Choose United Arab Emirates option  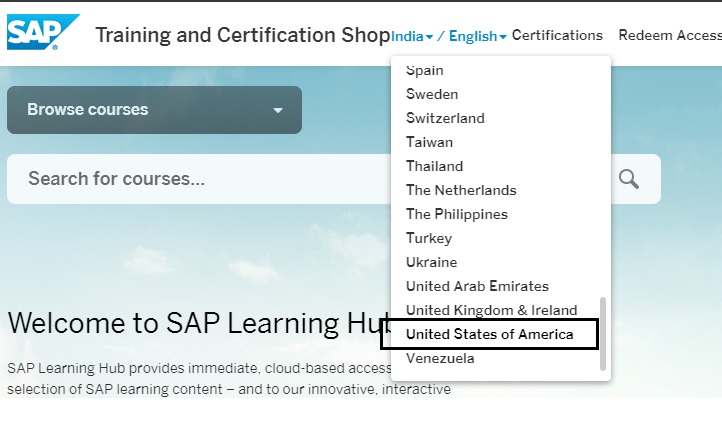pos(477,286)
